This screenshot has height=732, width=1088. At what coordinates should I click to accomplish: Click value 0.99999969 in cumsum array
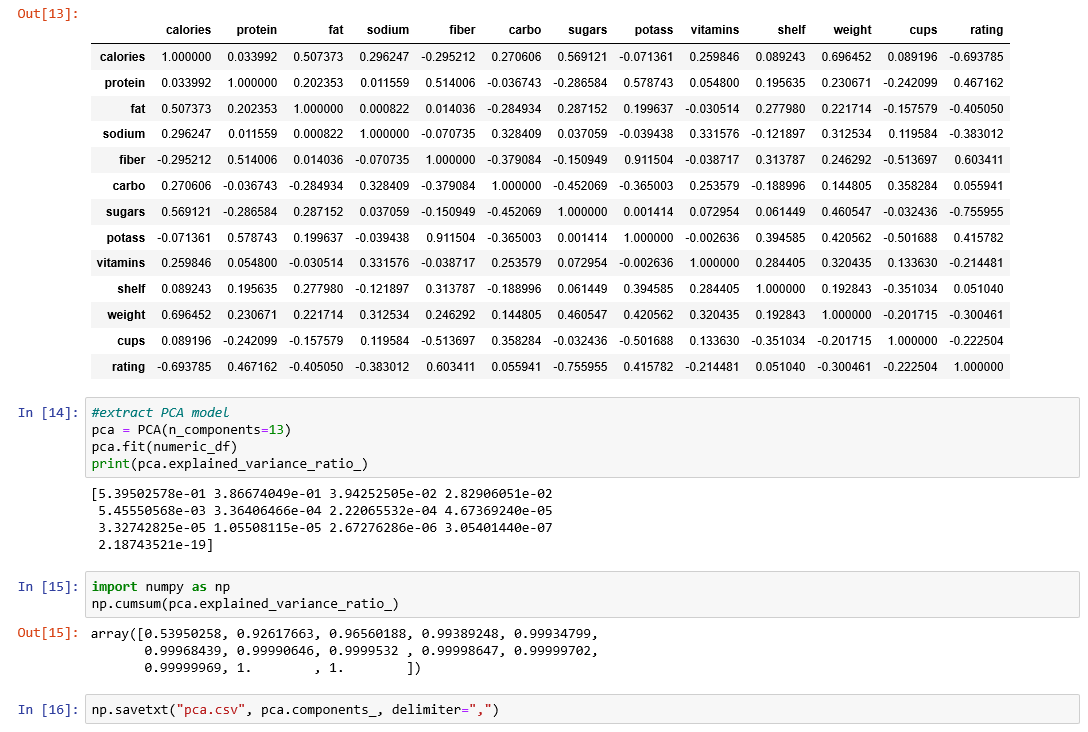tap(183, 667)
